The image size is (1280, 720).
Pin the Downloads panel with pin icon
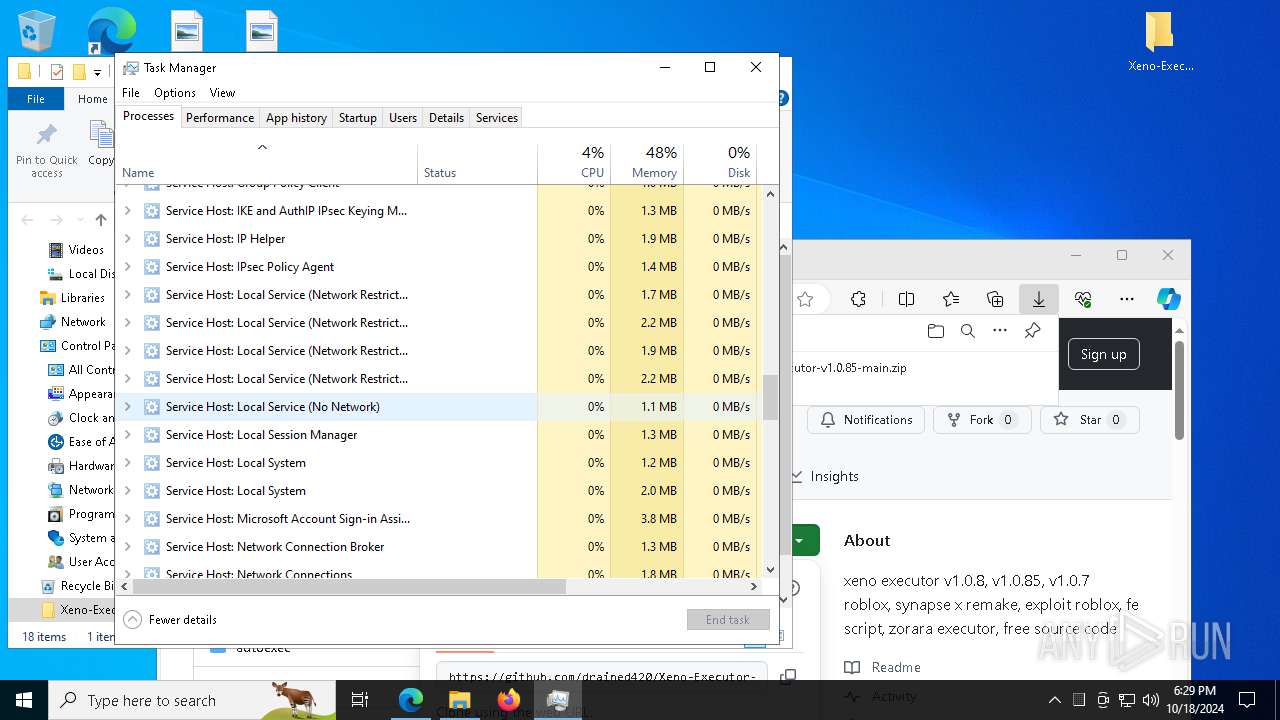pos(1032,331)
